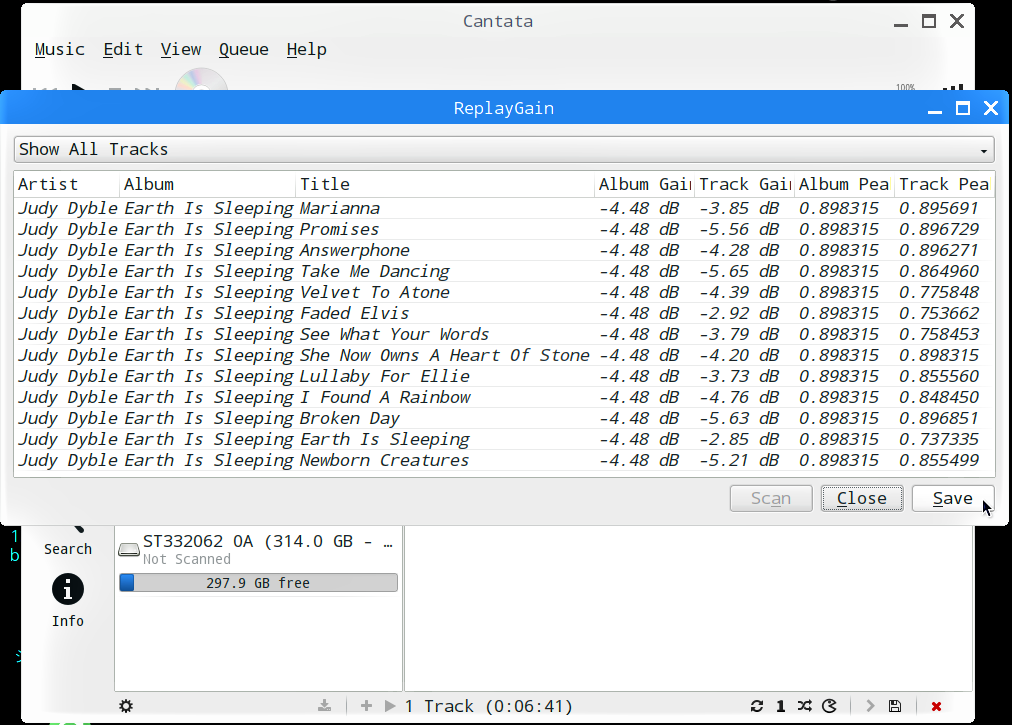Click track peak value 0.753662

[x=939, y=314]
